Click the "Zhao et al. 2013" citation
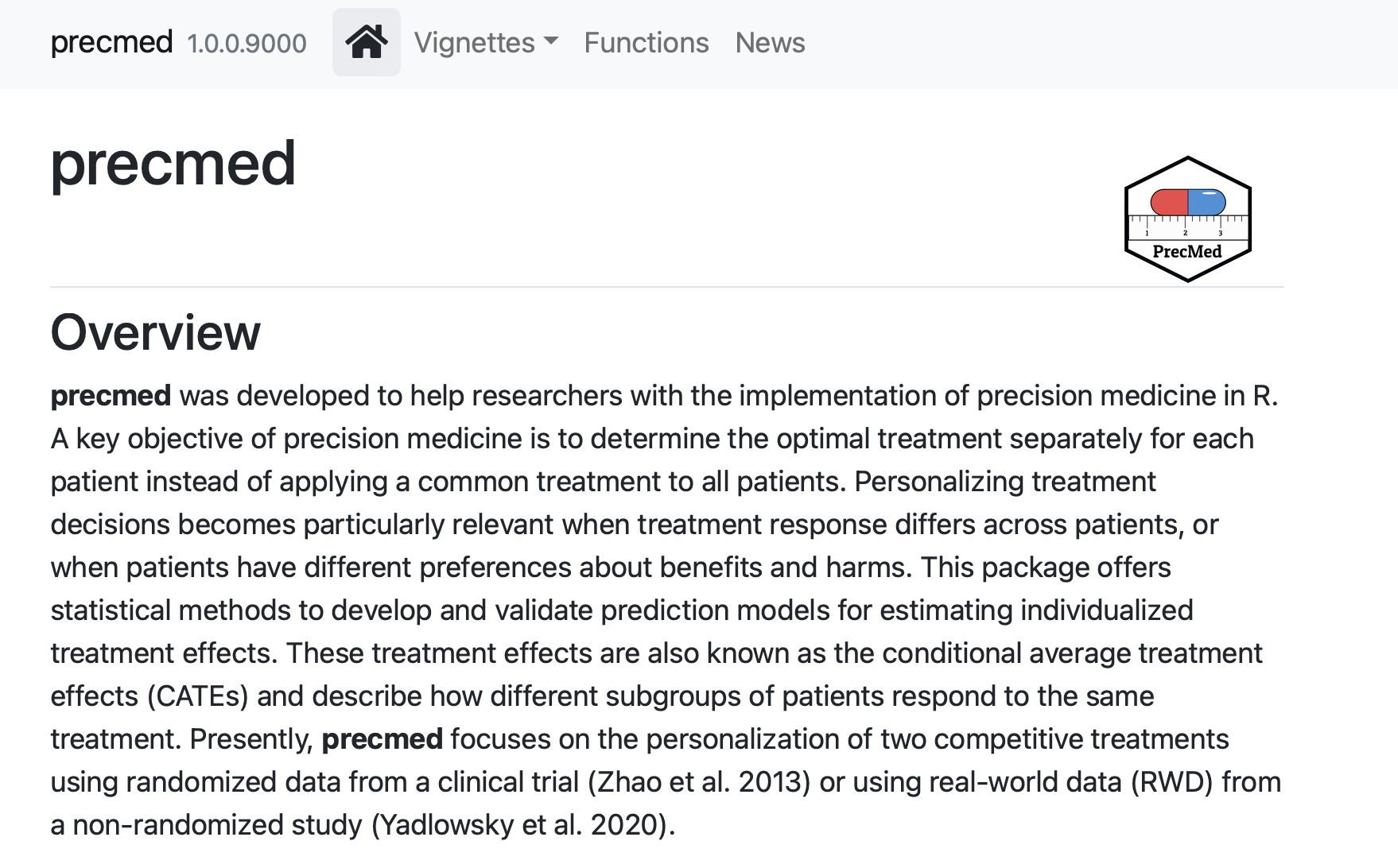Screen dimensions: 1398x868 coord(699,782)
